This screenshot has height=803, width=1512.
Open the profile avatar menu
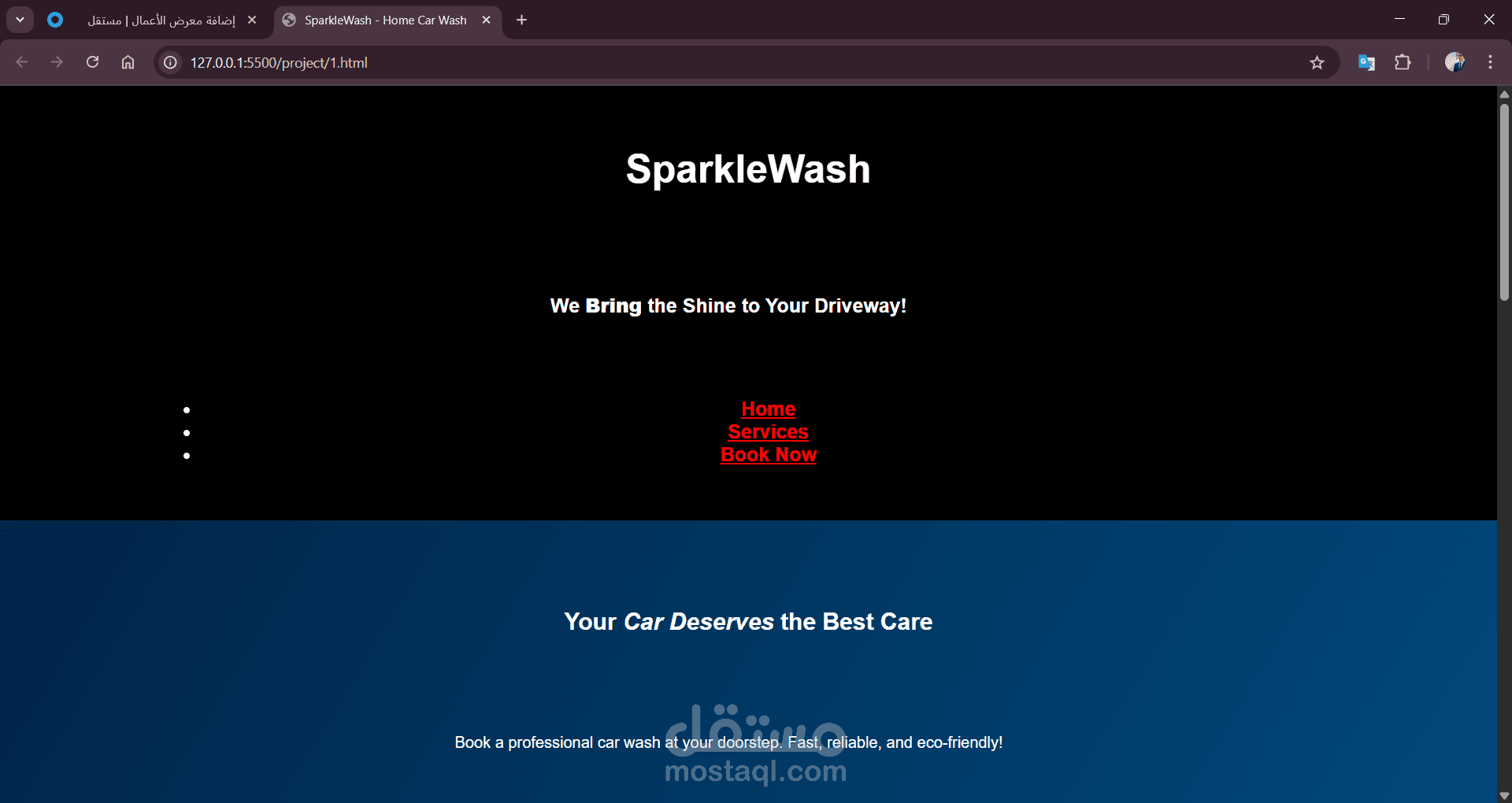[x=1455, y=62]
